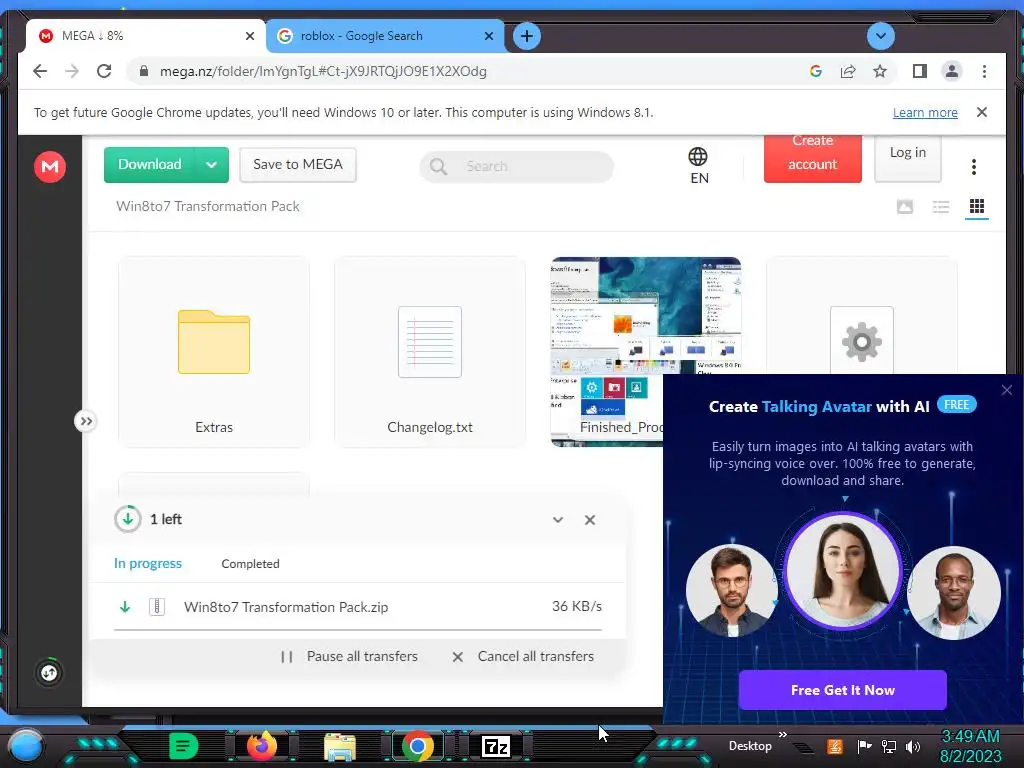Open the Start orb on taskbar
This screenshot has width=1024, height=768.
[27, 746]
